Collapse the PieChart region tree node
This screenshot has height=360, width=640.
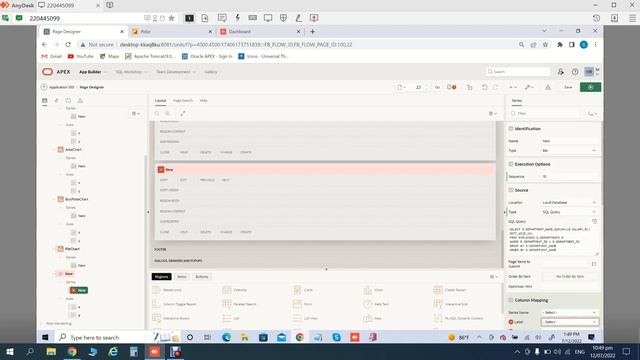click(x=54, y=249)
